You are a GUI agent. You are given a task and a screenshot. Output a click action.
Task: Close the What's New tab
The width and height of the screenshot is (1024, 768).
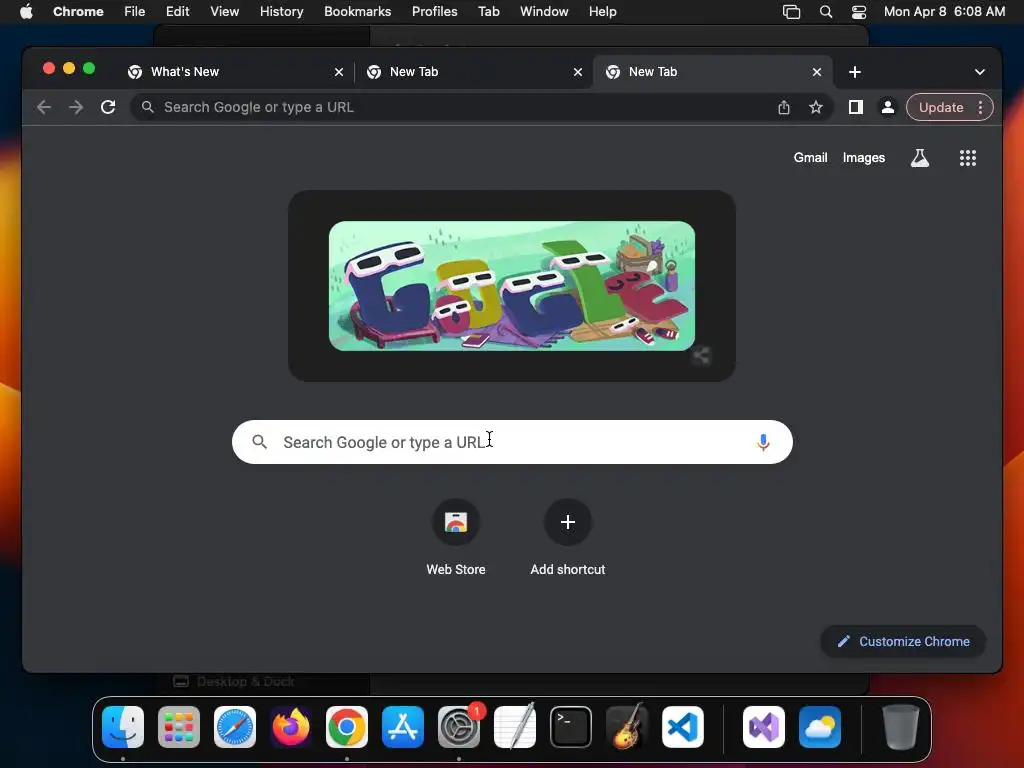click(x=339, y=72)
